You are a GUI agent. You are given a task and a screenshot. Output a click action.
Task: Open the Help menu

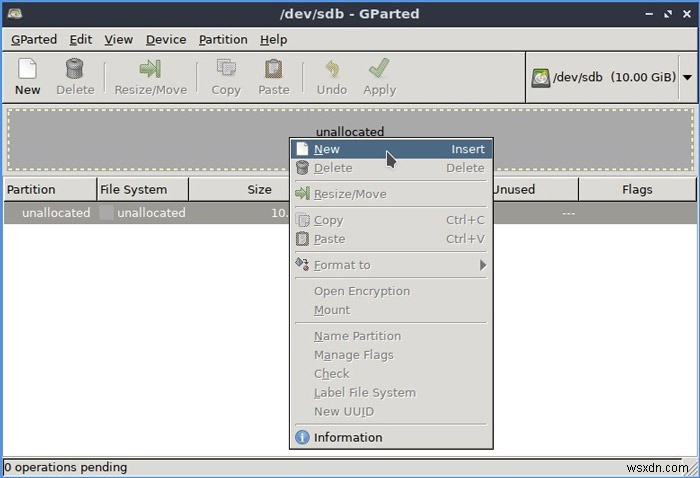pos(274,40)
